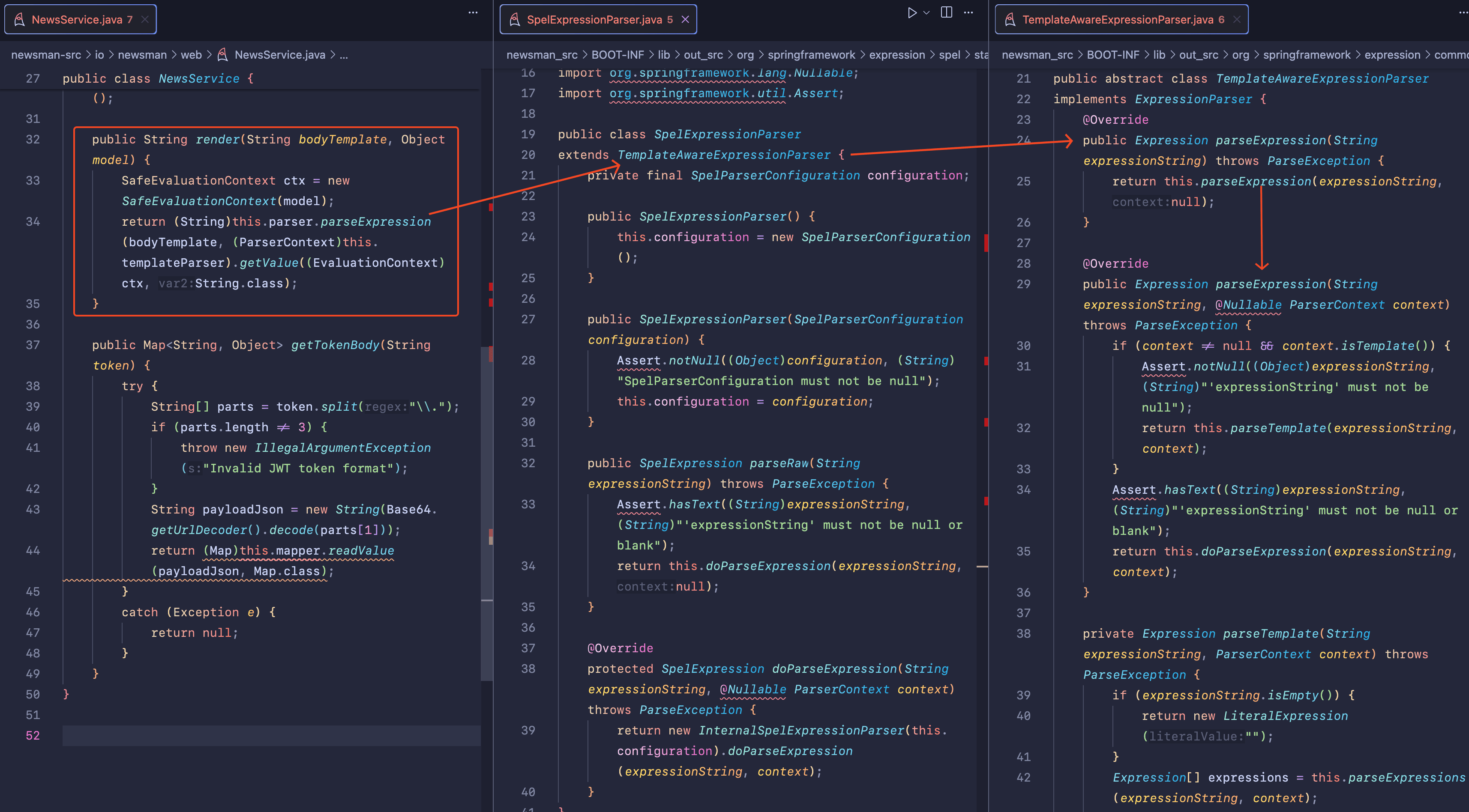Click the breadcrumb ellipsis after NewsService.java

coord(344,55)
